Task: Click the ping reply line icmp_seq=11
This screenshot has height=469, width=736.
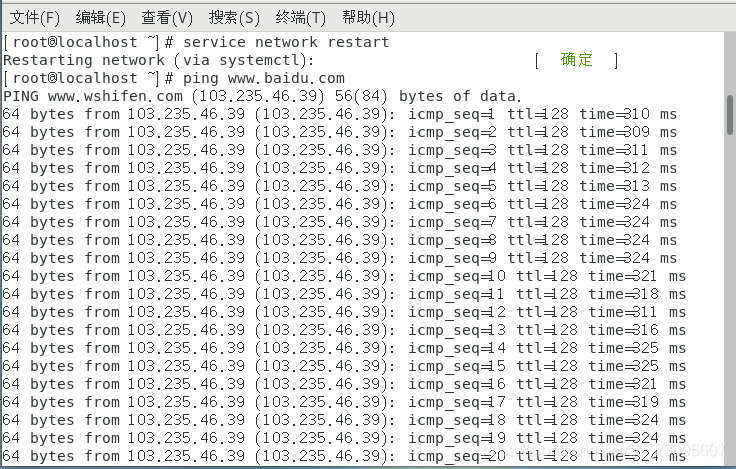Action: [x=345, y=294]
